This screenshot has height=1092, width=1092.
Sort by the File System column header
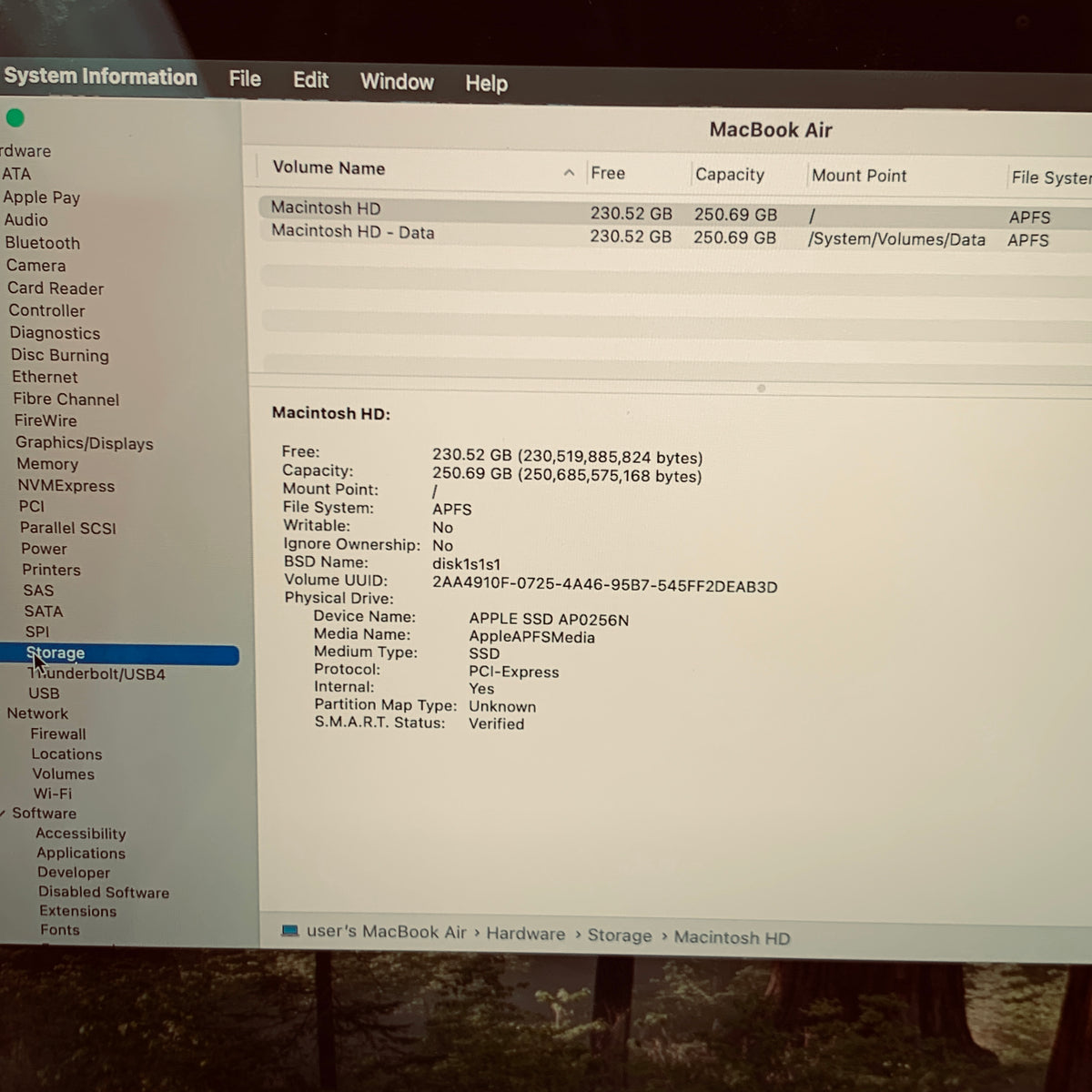pos(1051,177)
